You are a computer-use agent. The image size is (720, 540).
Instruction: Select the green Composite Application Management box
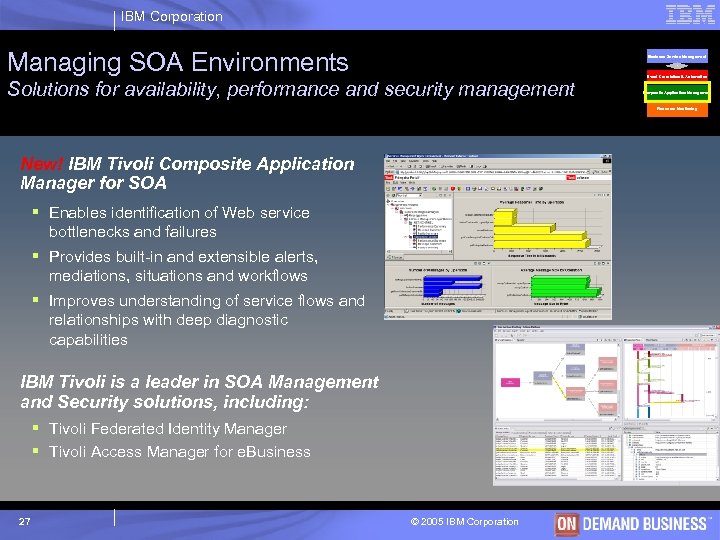pyautogui.click(x=677, y=92)
